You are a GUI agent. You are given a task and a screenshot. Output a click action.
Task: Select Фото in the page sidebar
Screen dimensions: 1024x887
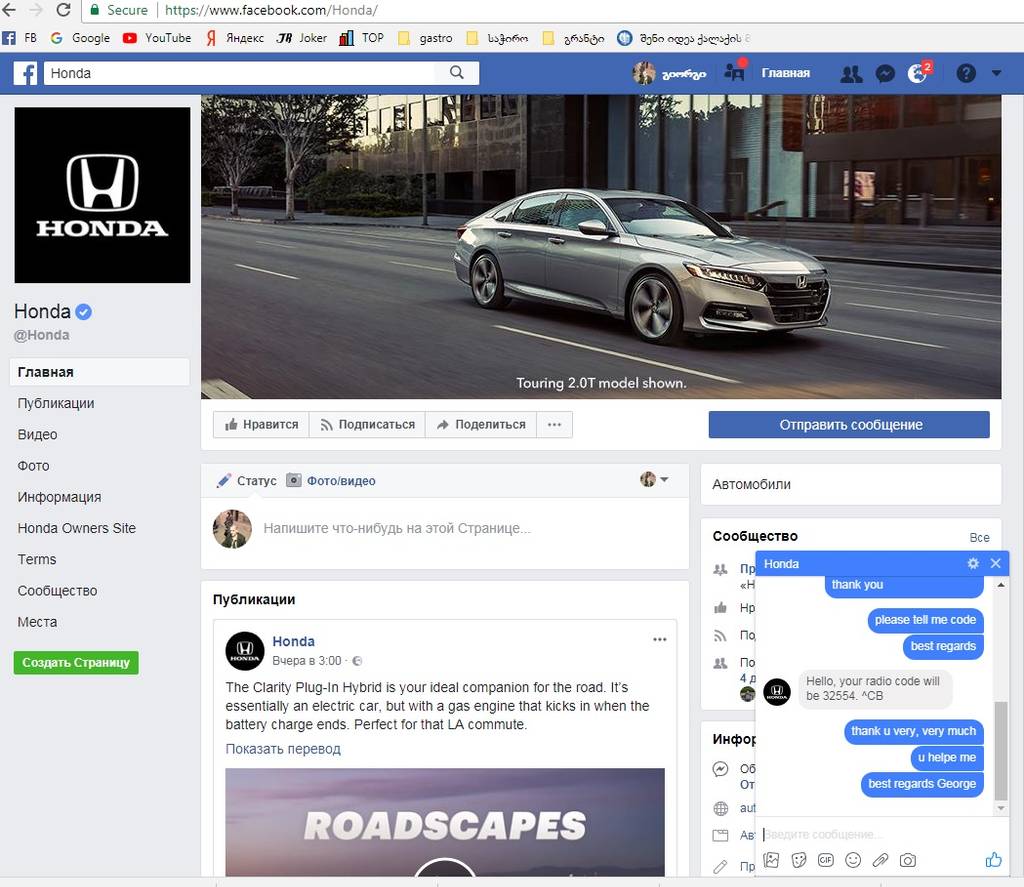click(x=33, y=466)
